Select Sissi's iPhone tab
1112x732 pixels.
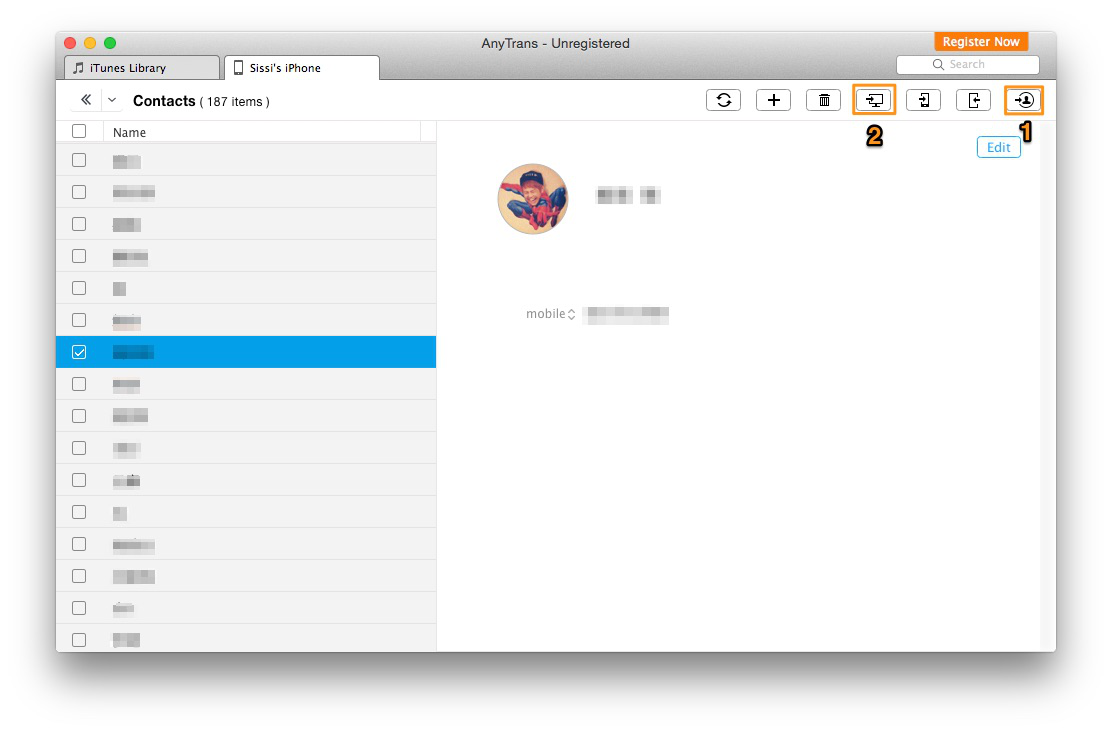(301, 68)
